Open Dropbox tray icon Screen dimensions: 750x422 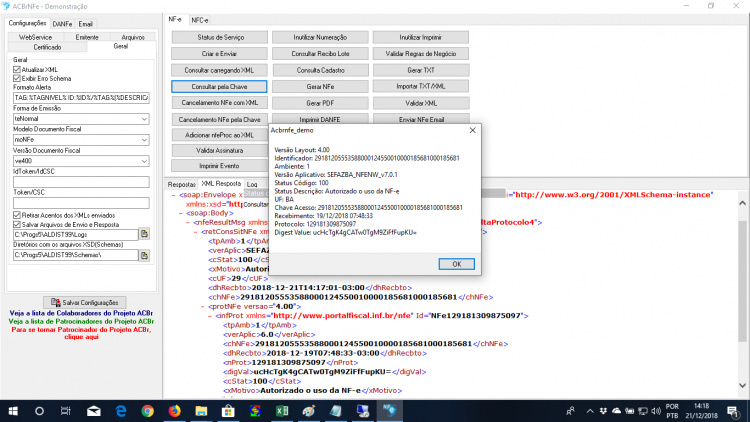click(x=603, y=411)
